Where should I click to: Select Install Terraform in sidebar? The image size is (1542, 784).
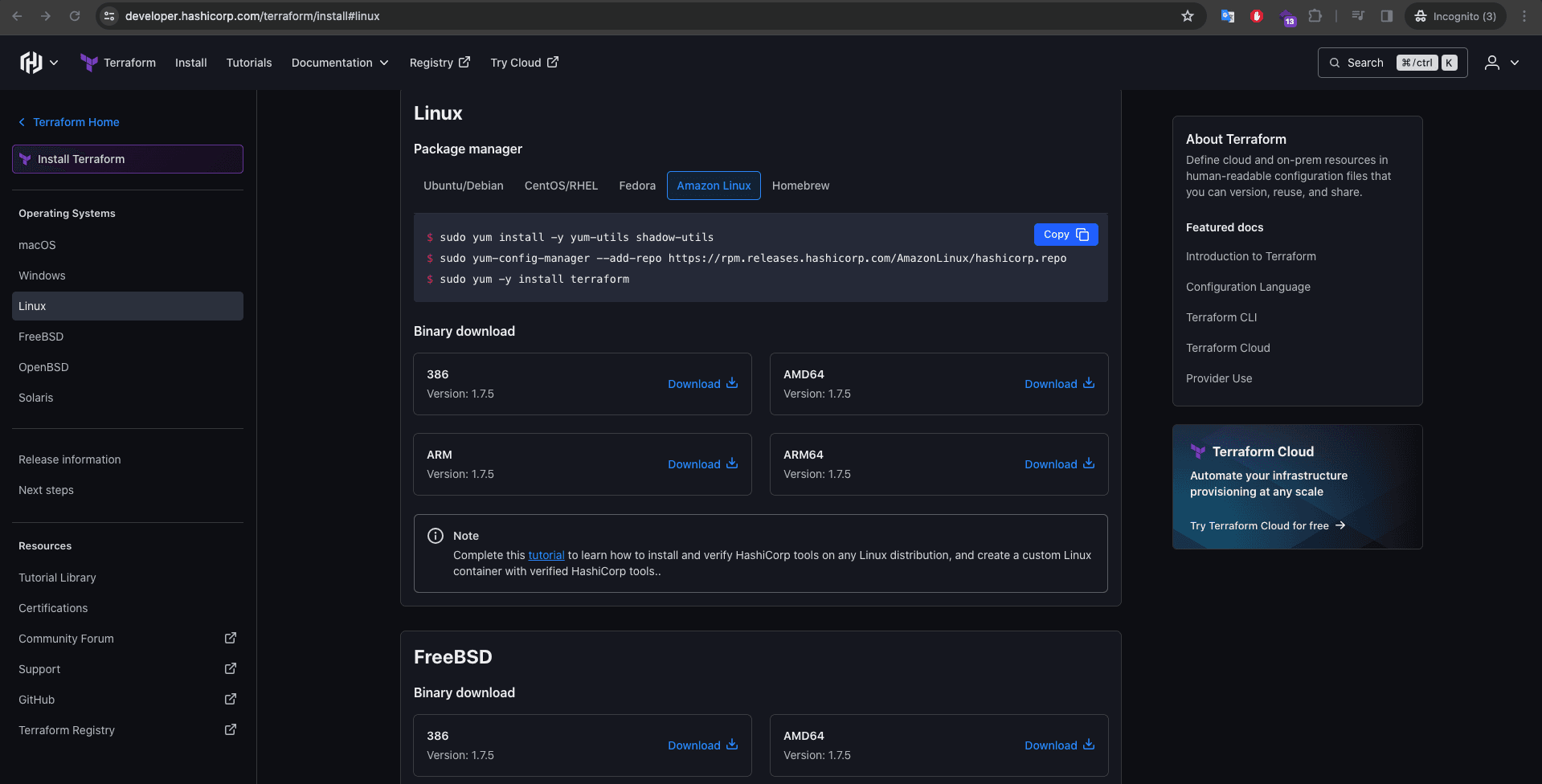128,159
